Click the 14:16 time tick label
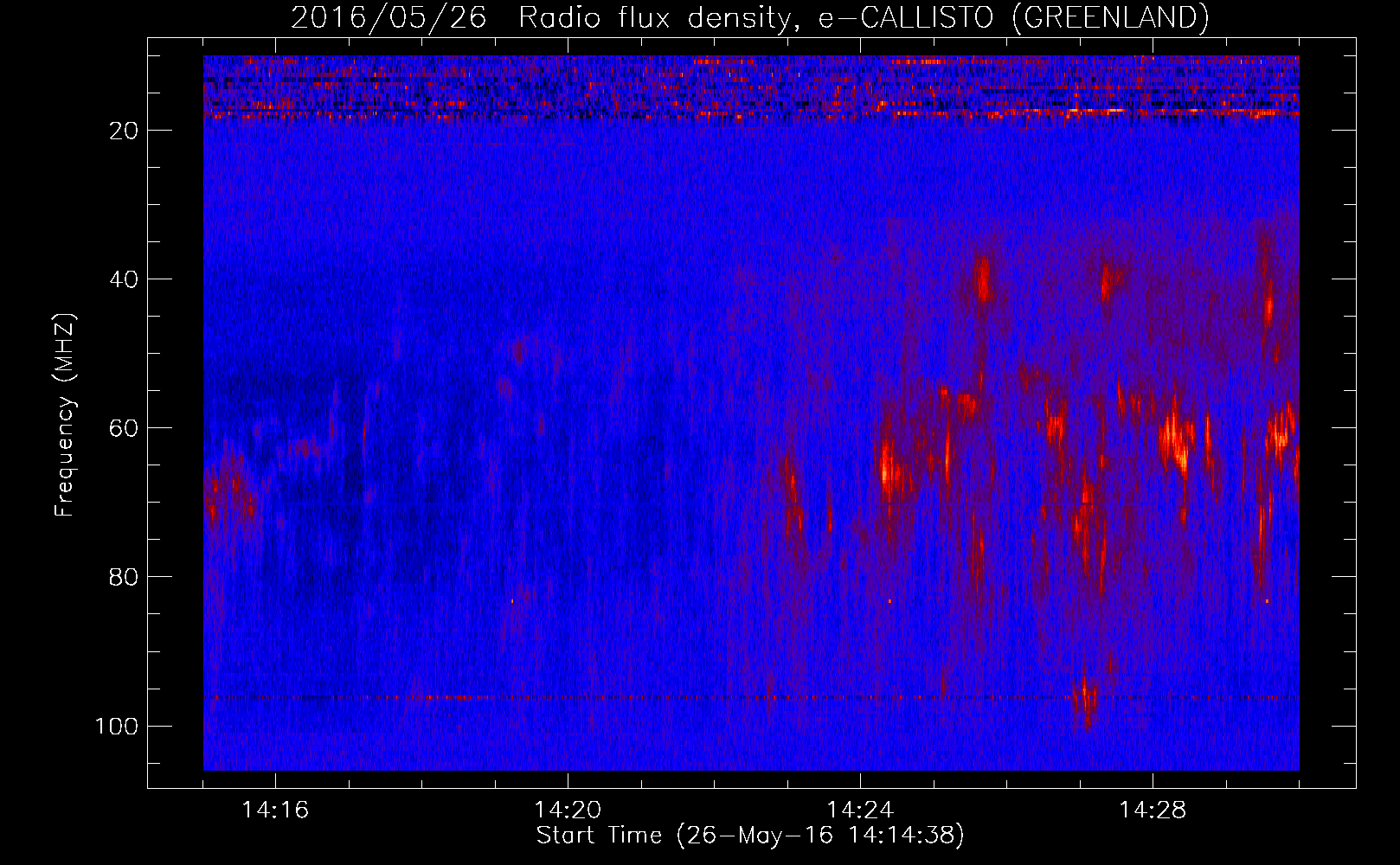 tap(275, 810)
